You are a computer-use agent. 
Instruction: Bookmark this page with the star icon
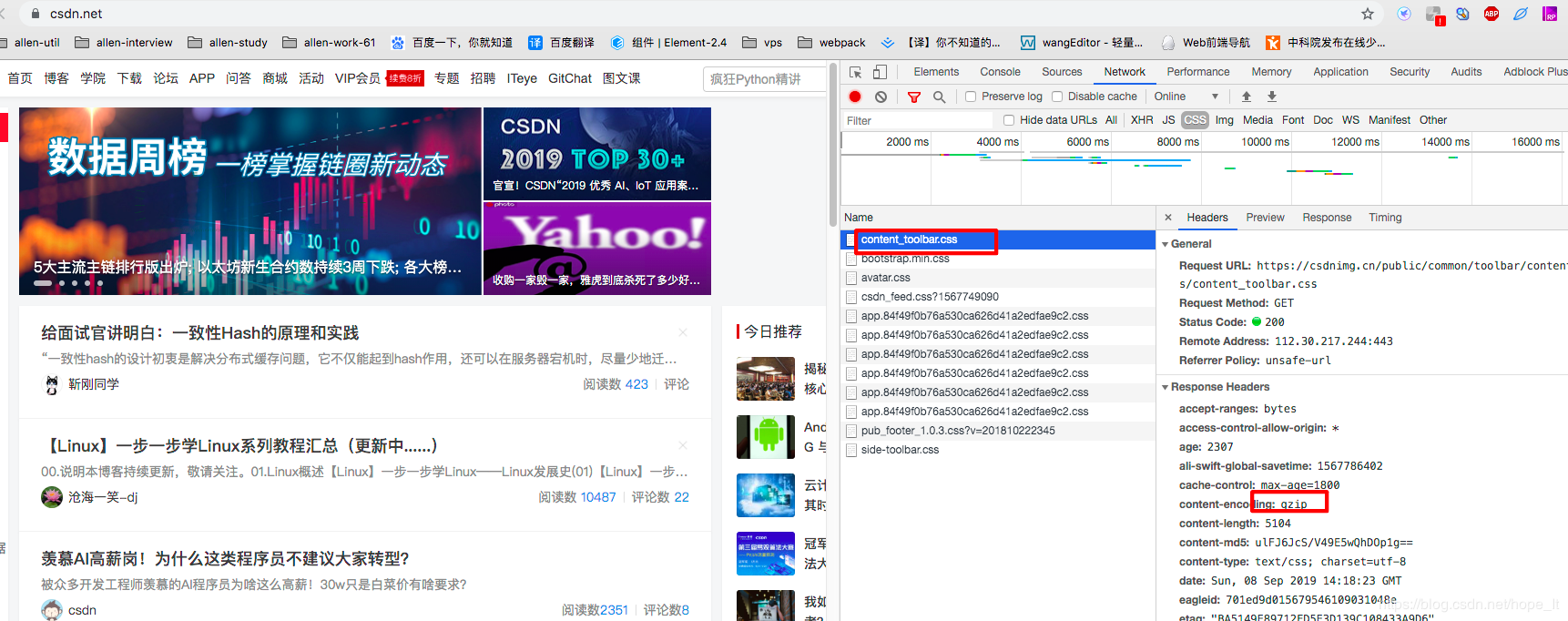[1367, 14]
